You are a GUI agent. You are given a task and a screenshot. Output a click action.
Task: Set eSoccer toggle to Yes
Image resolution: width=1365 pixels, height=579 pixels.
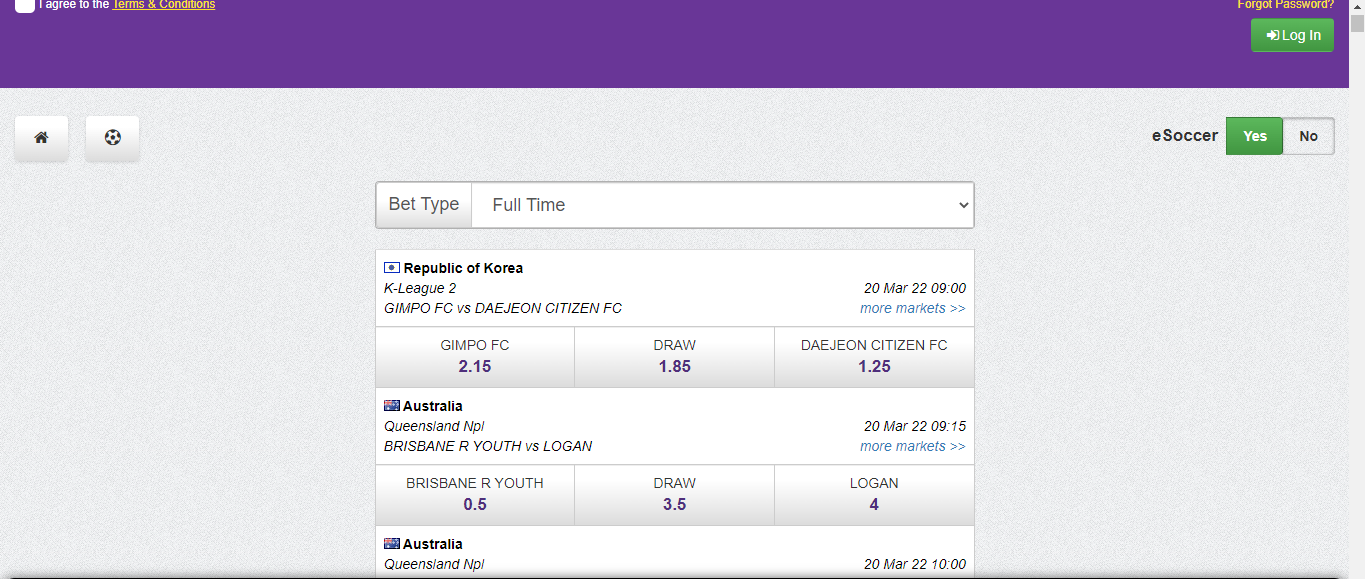pos(1254,136)
